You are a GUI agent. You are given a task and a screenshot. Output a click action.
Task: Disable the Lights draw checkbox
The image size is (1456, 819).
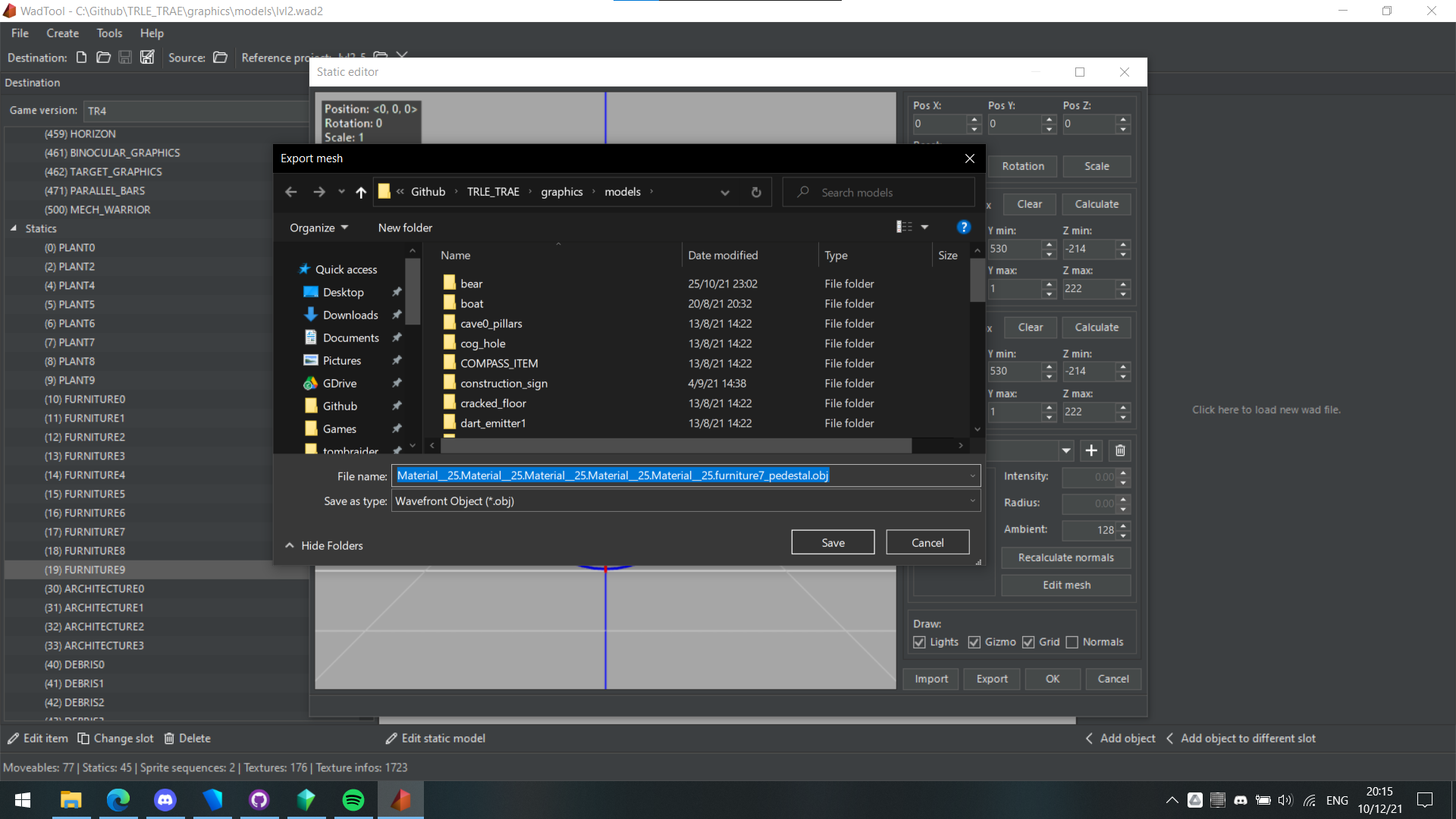coord(918,642)
